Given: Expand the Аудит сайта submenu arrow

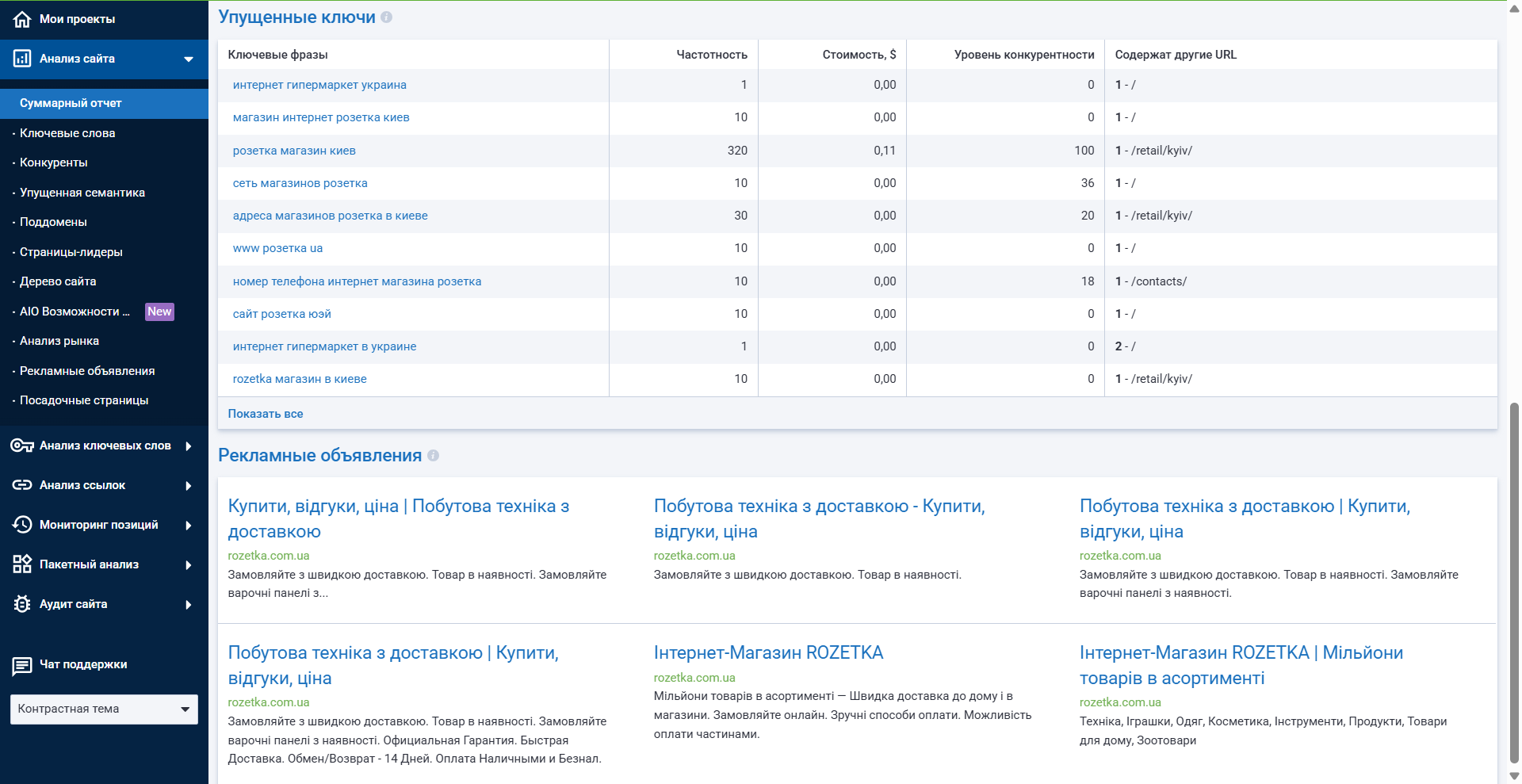Looking at the screenshot, I should pos(189,605).
